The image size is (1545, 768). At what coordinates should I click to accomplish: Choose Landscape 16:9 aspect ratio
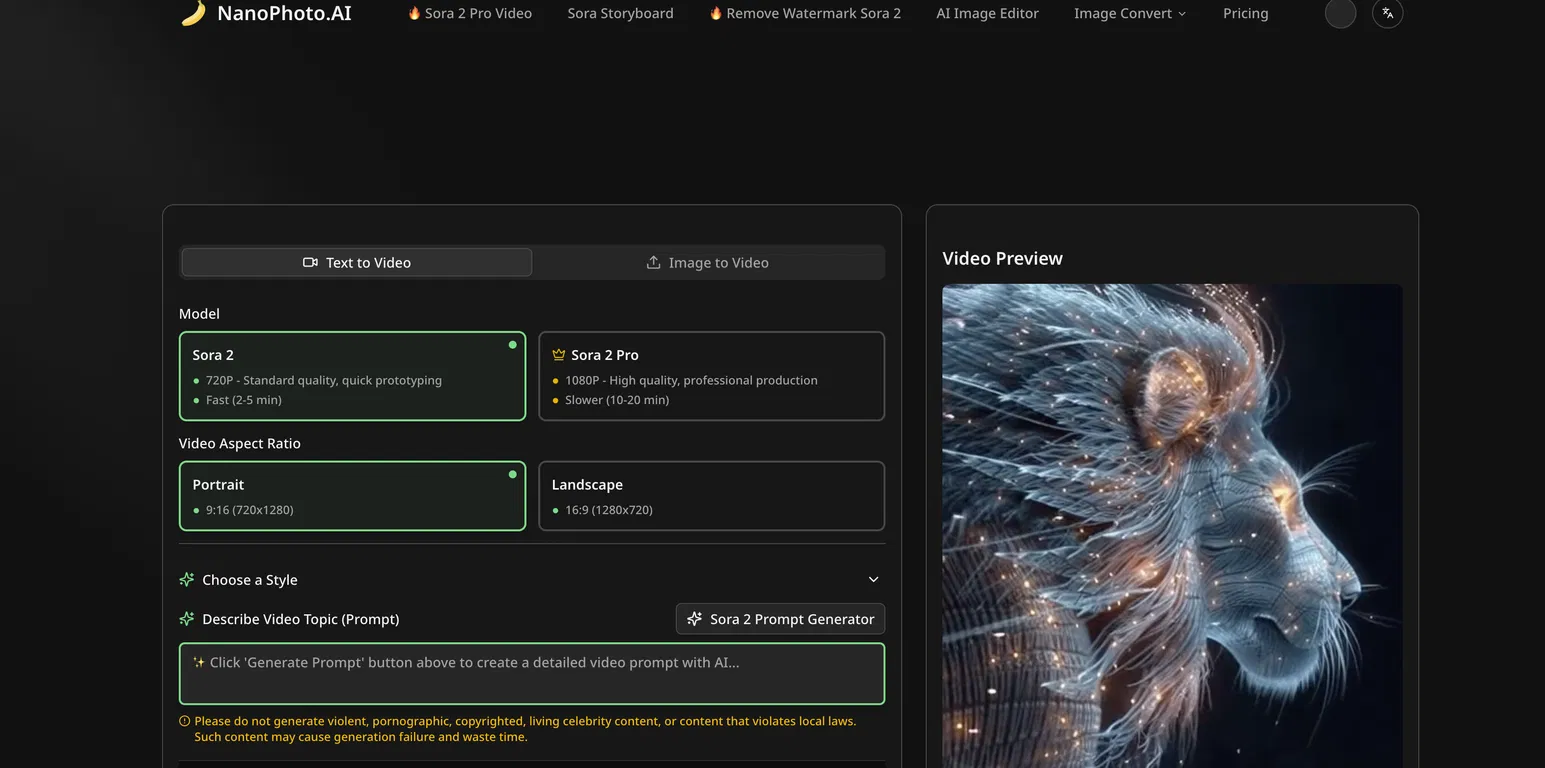711,496
